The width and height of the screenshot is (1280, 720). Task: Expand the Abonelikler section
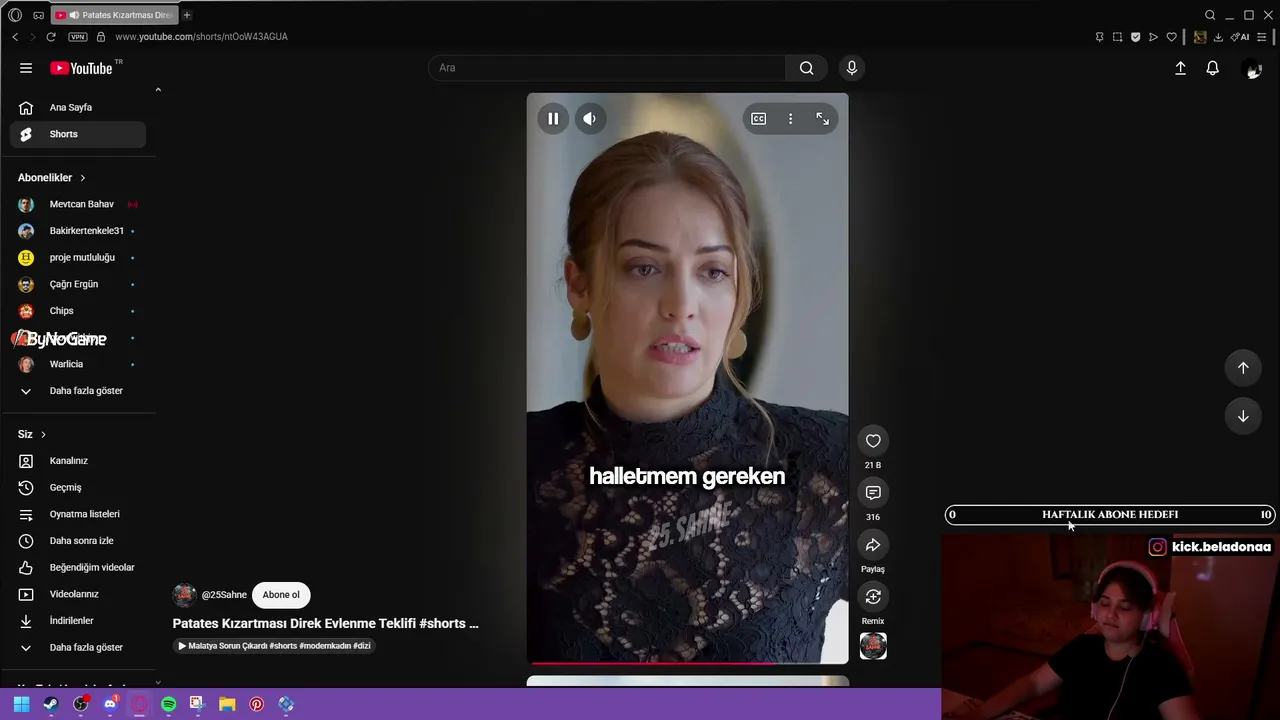click(x=52, y=178)
